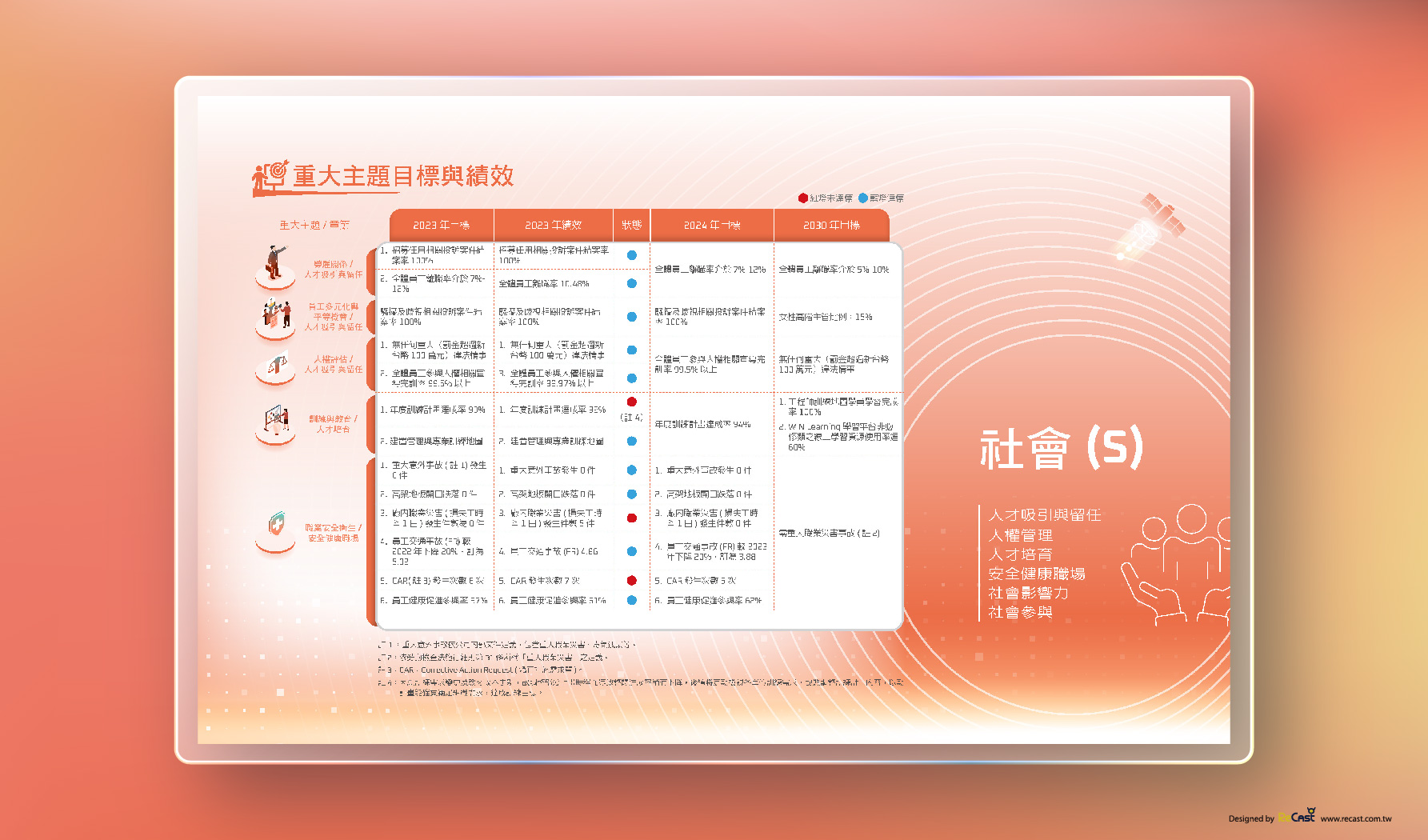Click the status dot for the NT$100萬 legal violation row

632,350
